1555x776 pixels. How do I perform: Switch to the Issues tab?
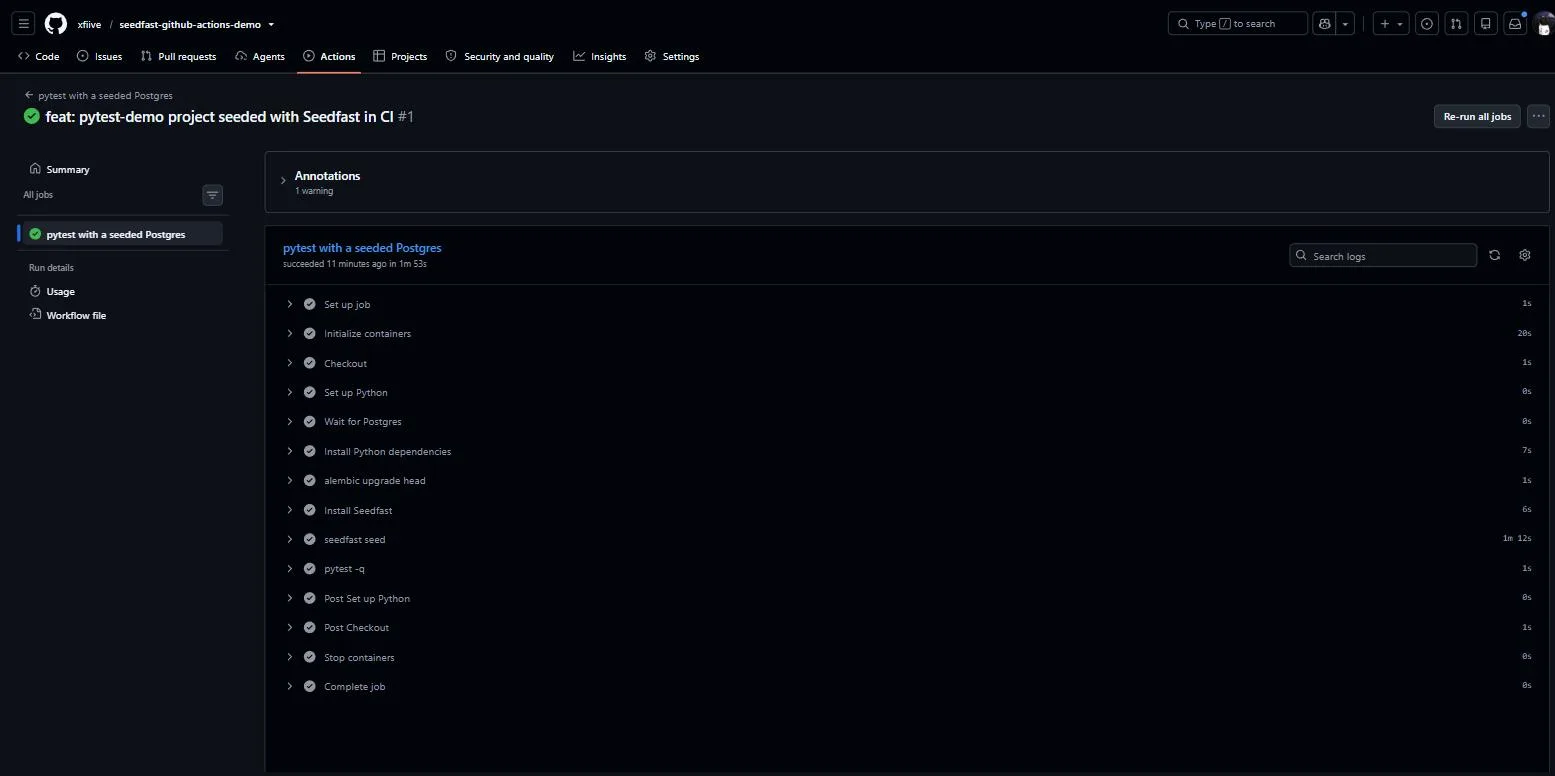click(99, 57)
